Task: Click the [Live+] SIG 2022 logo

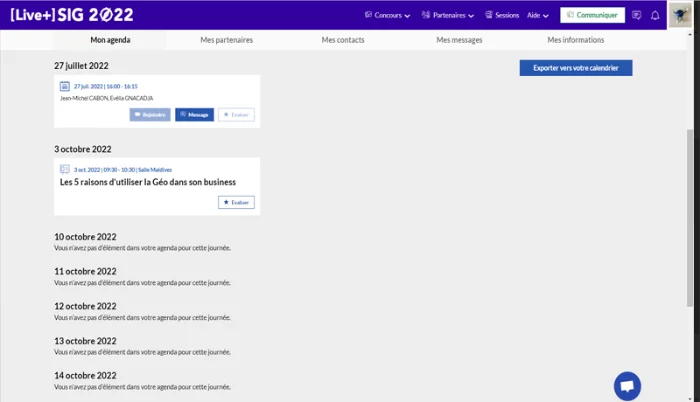Action: click(x=72, y=15)
